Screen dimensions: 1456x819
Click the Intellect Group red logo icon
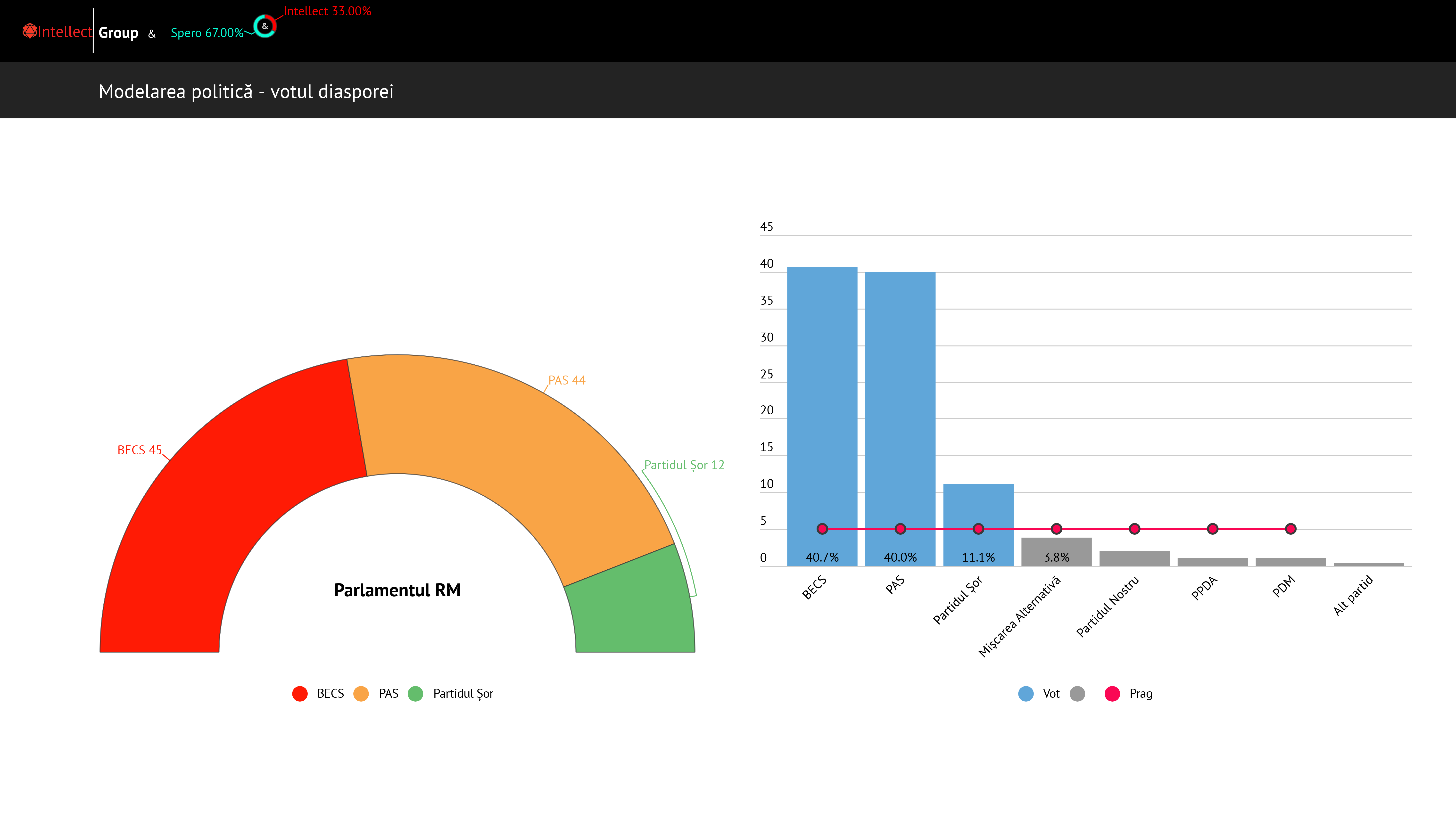pyautogui.click(x=29, y=31)
